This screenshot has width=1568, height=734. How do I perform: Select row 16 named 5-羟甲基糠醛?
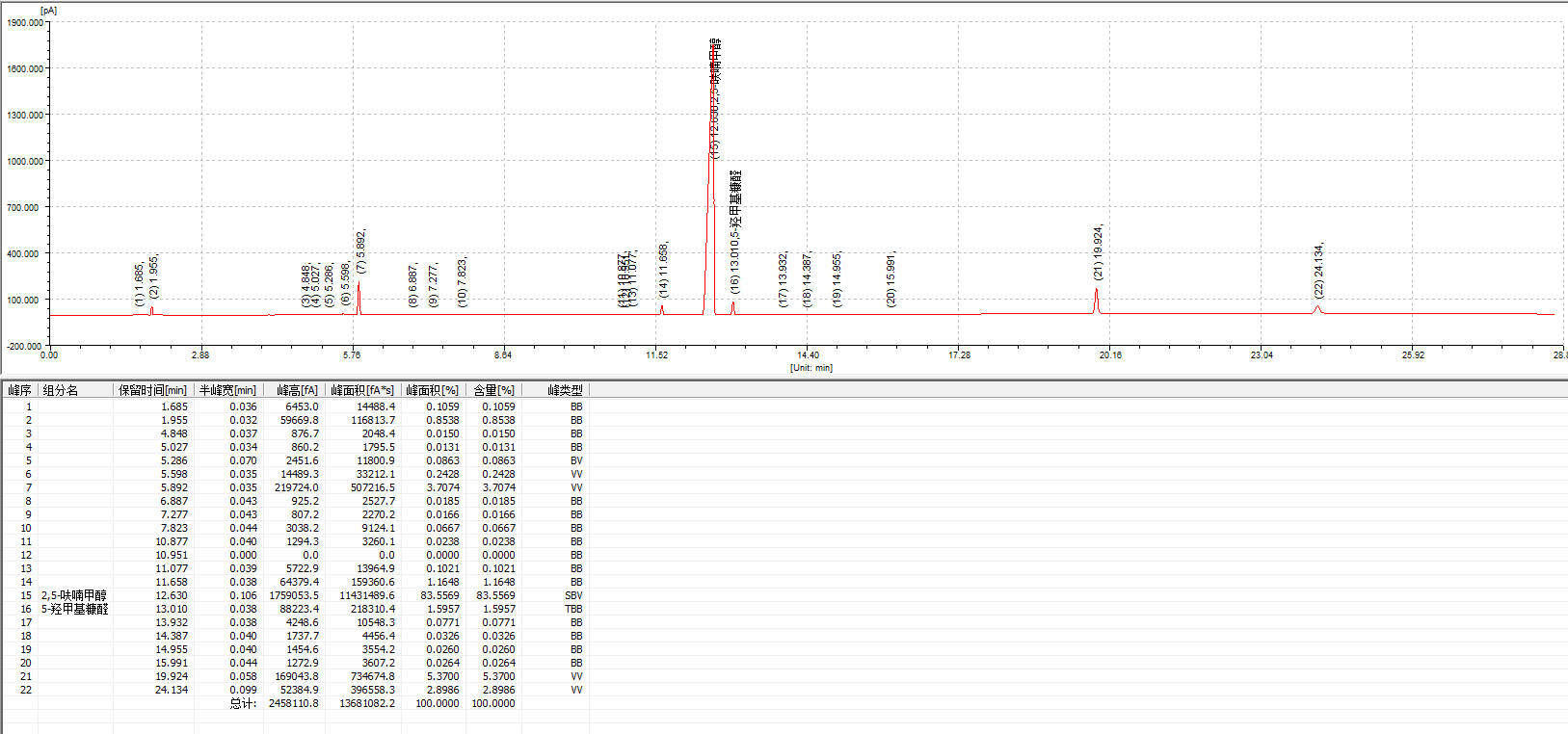tap(74, 609)
